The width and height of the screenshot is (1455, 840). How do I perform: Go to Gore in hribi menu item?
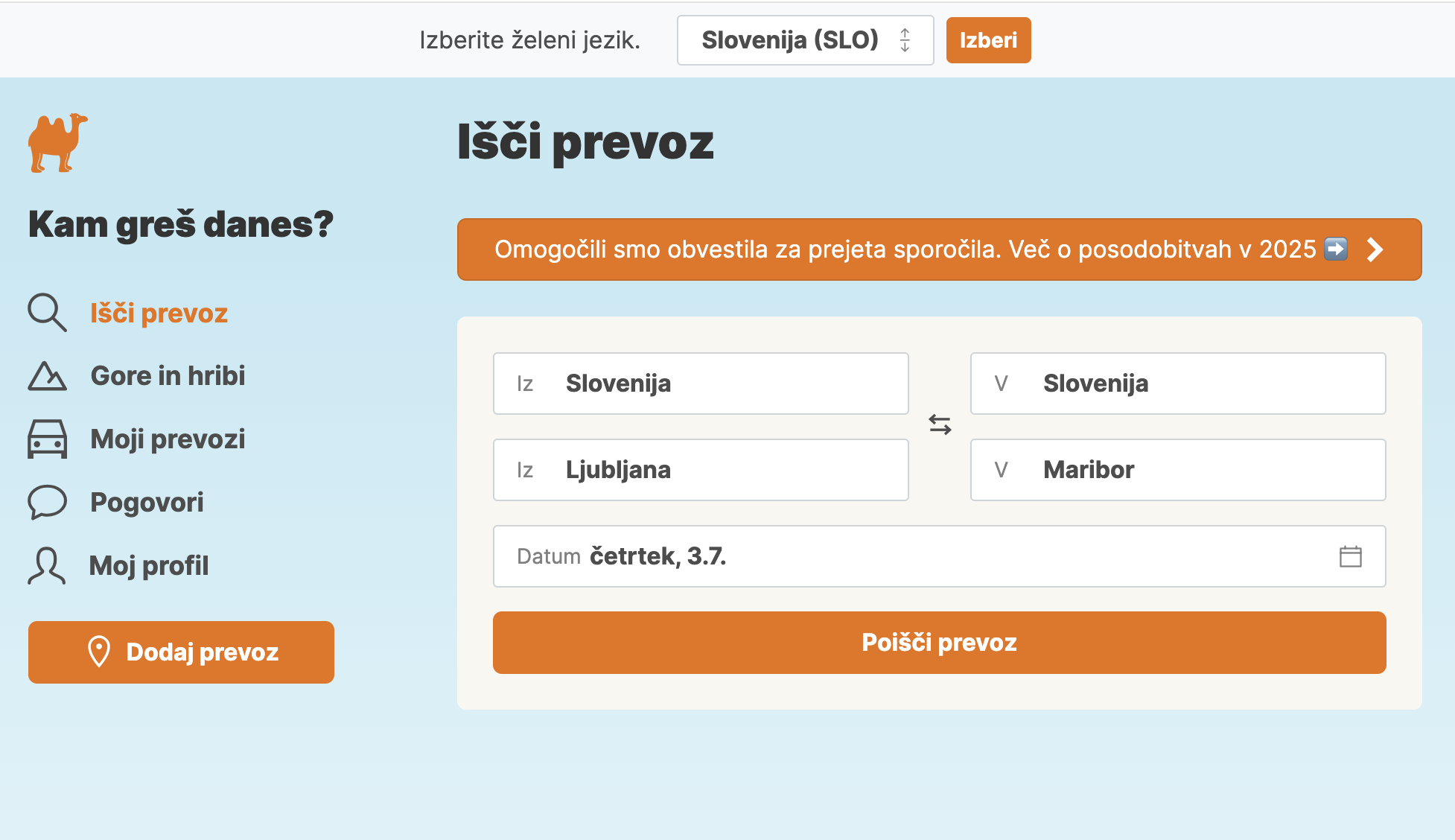[168, 376]
